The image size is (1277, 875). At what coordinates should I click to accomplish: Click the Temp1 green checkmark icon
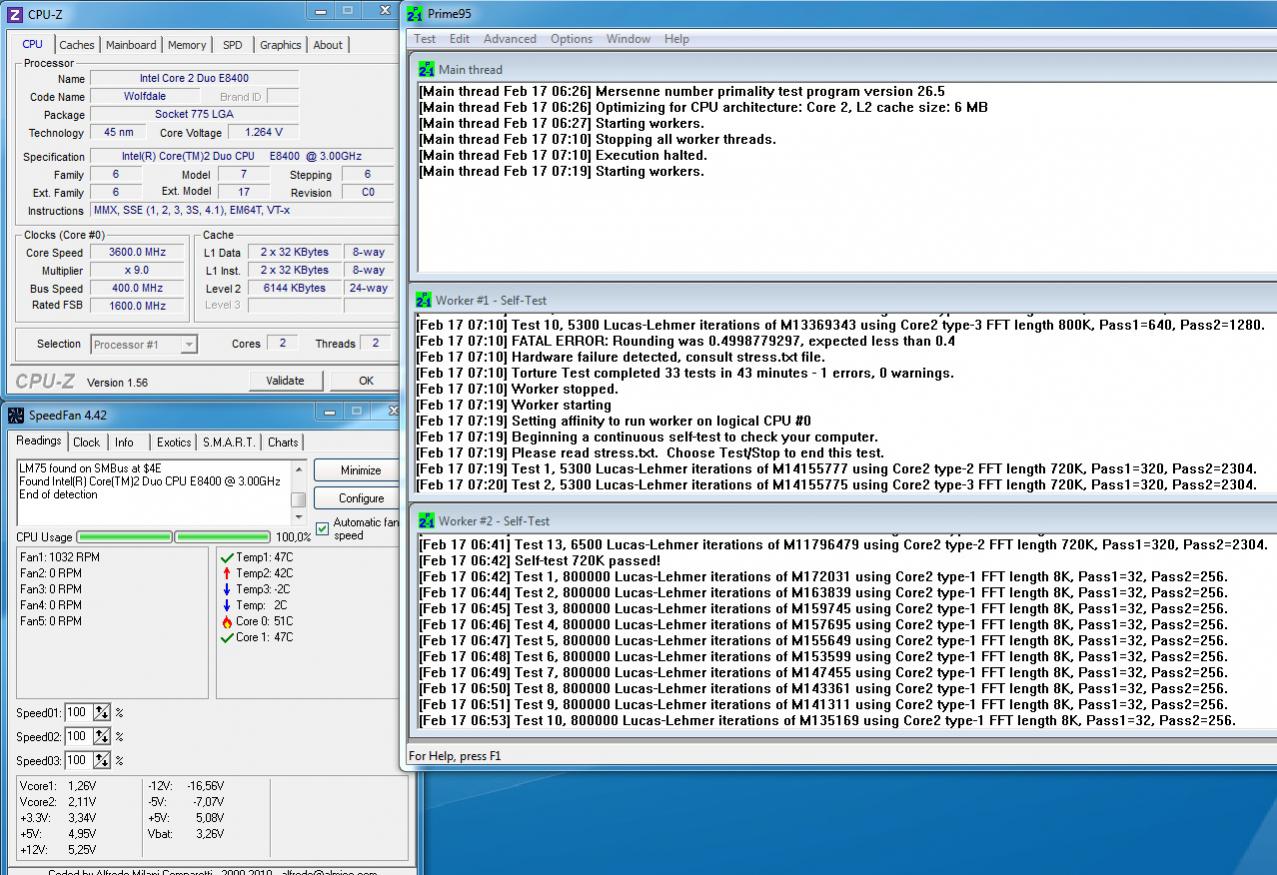(x=227, y=557)
